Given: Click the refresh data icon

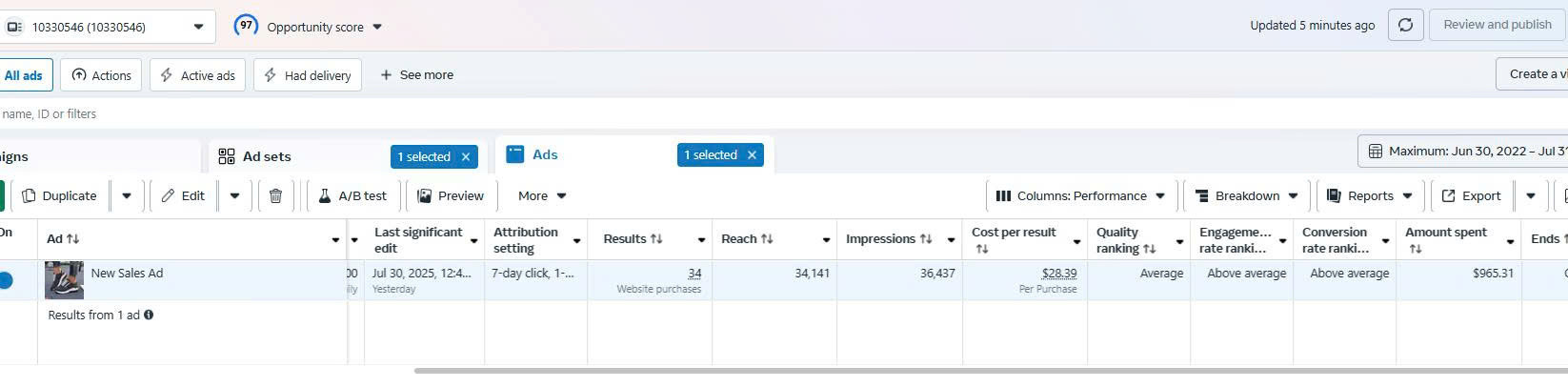Looking at the screenshot, I should point(1405,26).
